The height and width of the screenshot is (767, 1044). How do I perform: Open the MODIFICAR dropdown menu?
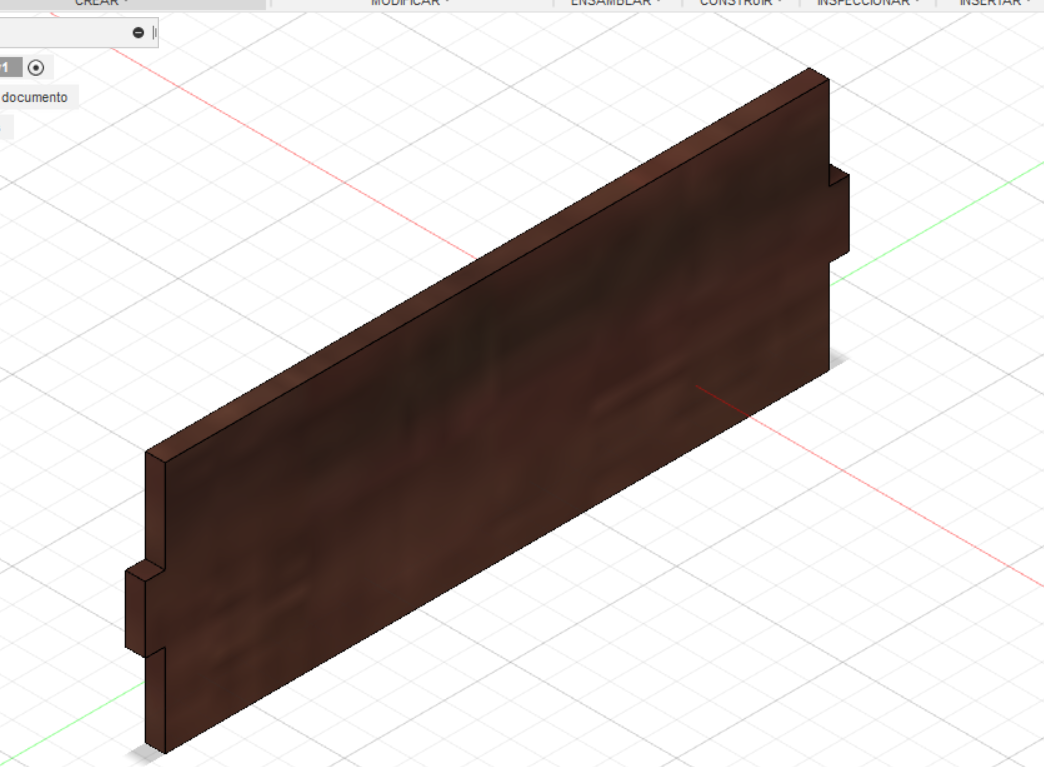click(410, 3)
